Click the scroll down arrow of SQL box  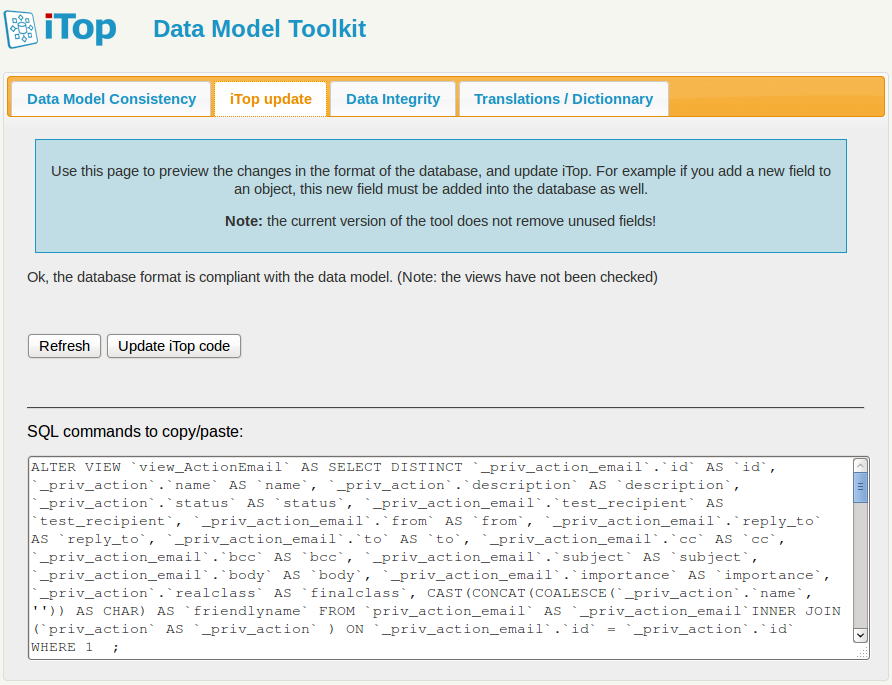pos(860,635)
